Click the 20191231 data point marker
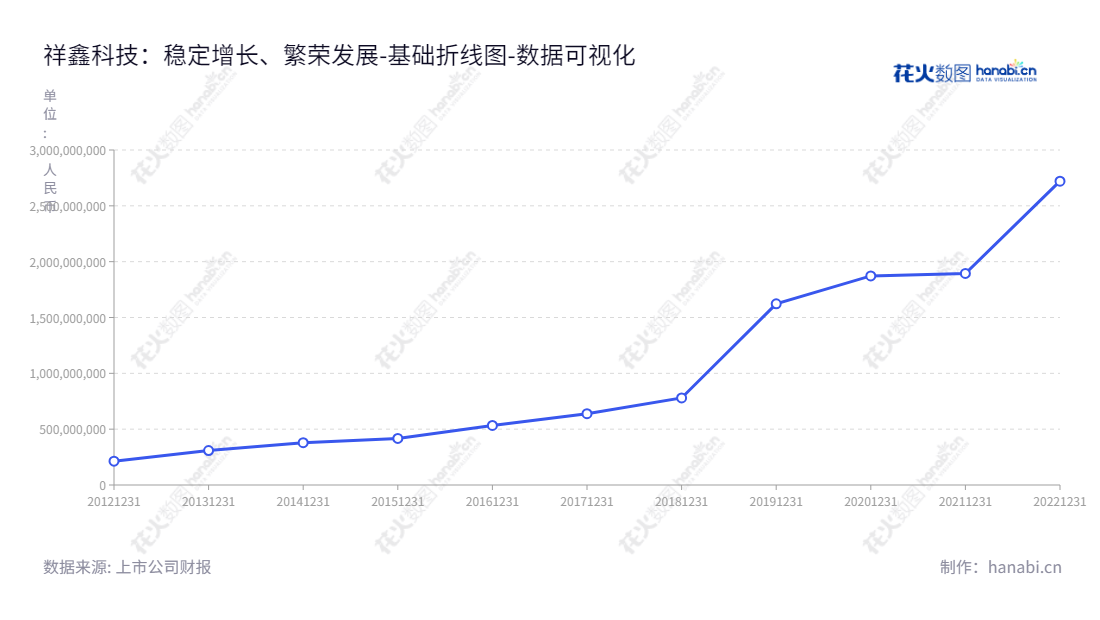This screenshot has height=620, width=1100. (x=776, y=304)
